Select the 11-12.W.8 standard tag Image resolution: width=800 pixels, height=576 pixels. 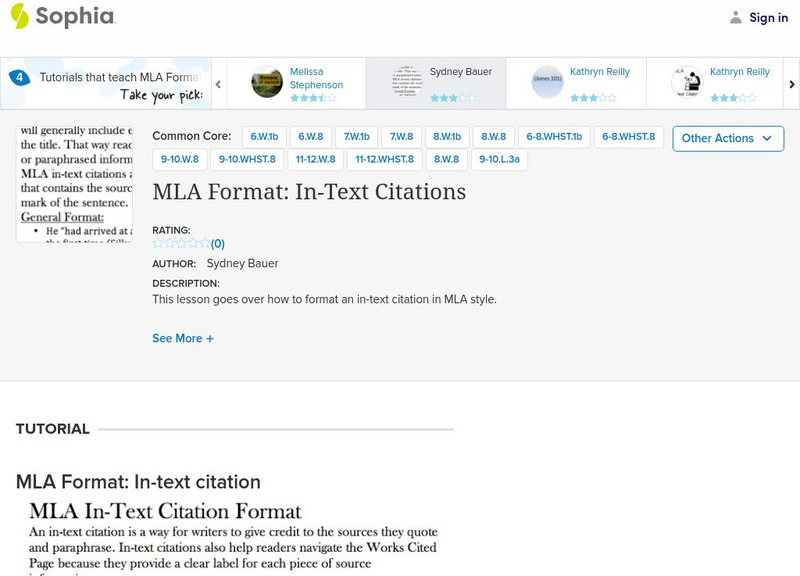tap(316, 159)
